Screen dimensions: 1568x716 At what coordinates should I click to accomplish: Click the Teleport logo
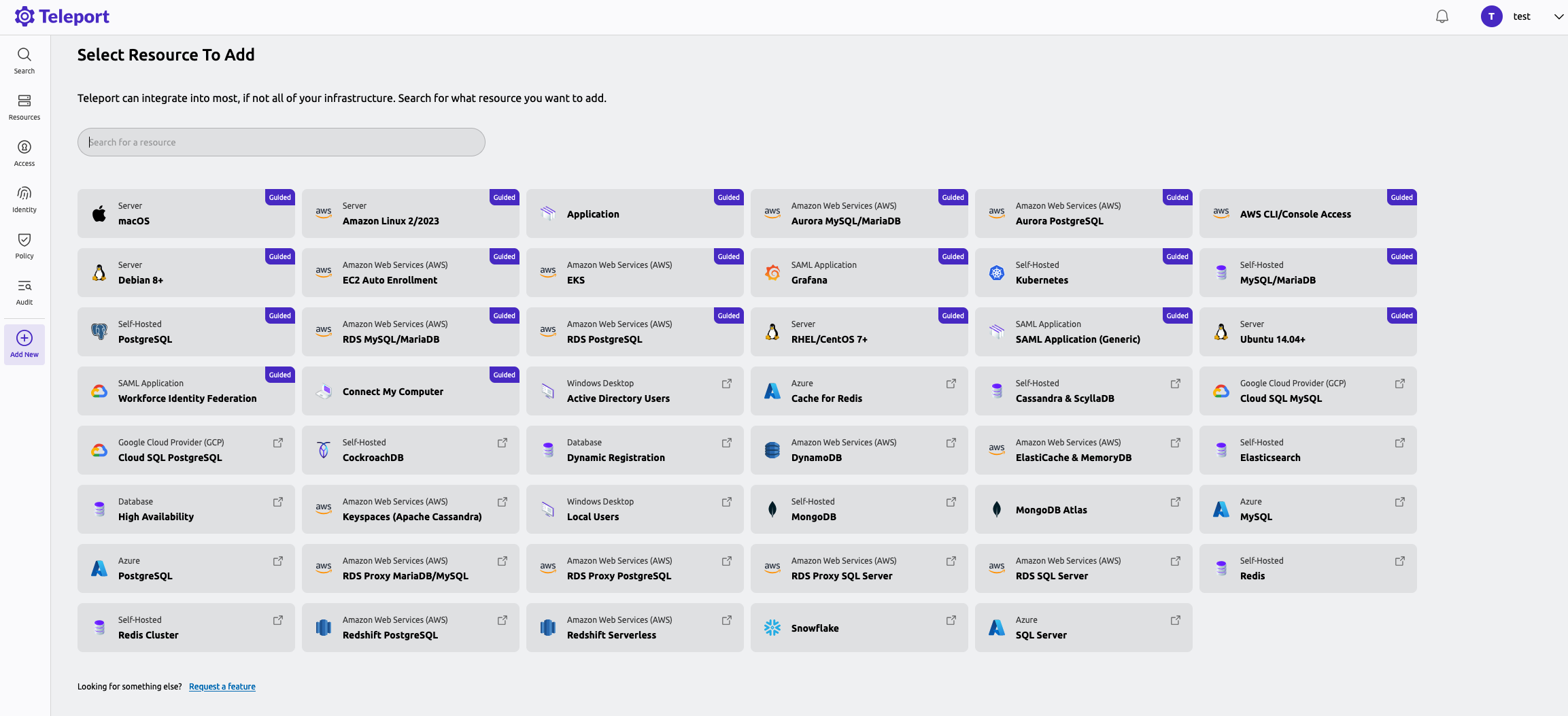[62, 16]
